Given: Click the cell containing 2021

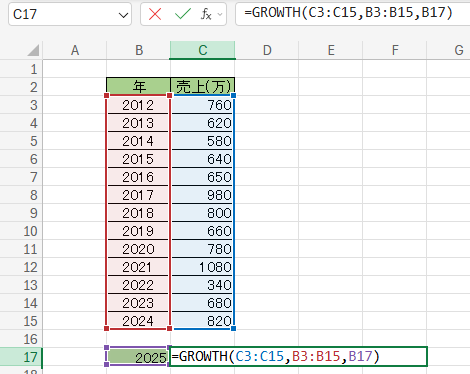Looking at the screenshot, I should [138, 267].
